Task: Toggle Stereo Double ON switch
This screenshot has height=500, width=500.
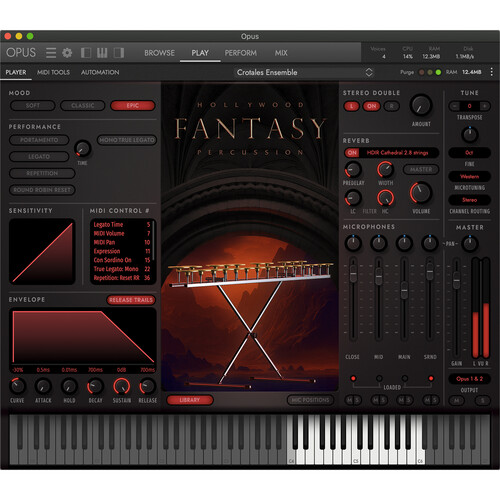Action: pos(372,106)
